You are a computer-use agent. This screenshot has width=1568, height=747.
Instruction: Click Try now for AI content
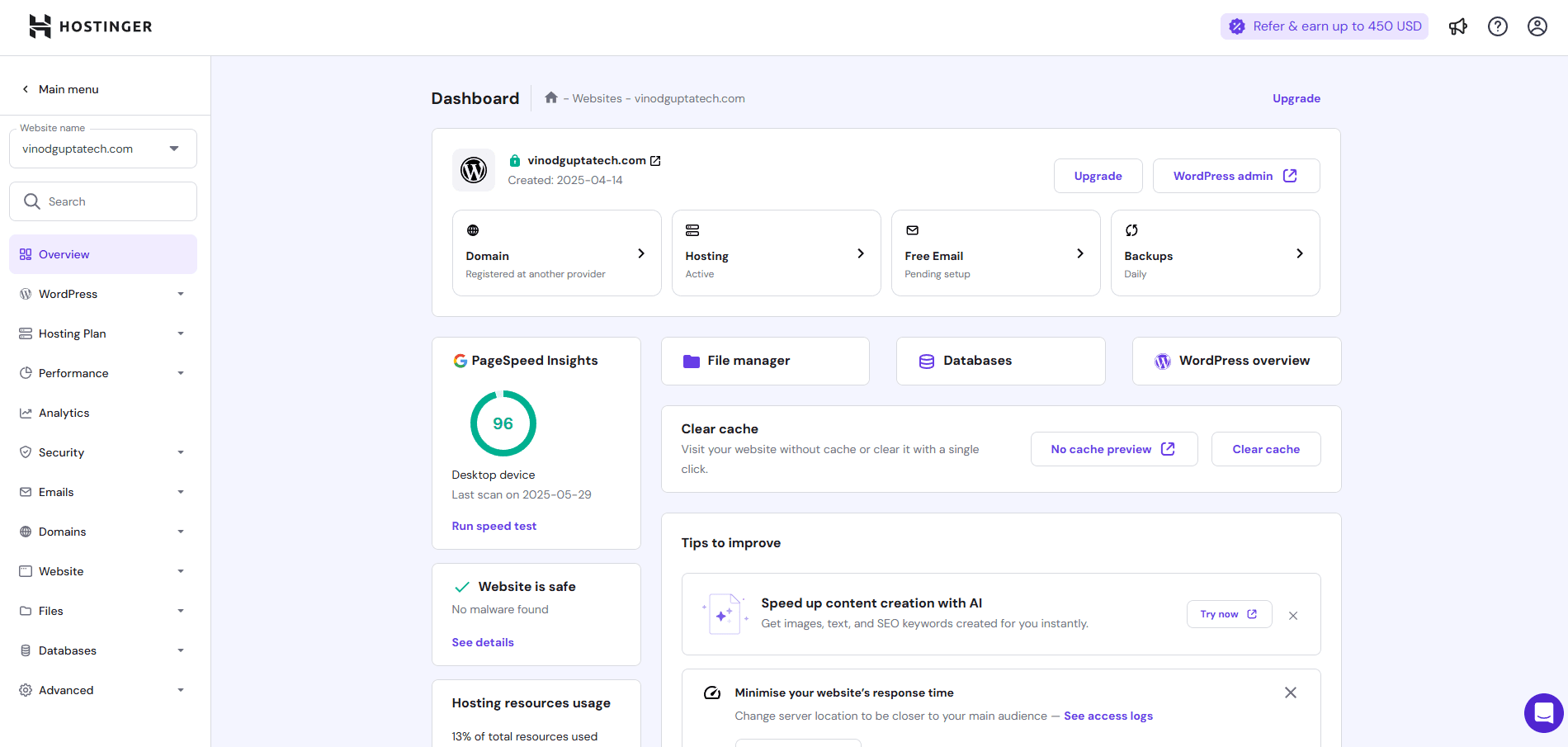pos(1230,614)
